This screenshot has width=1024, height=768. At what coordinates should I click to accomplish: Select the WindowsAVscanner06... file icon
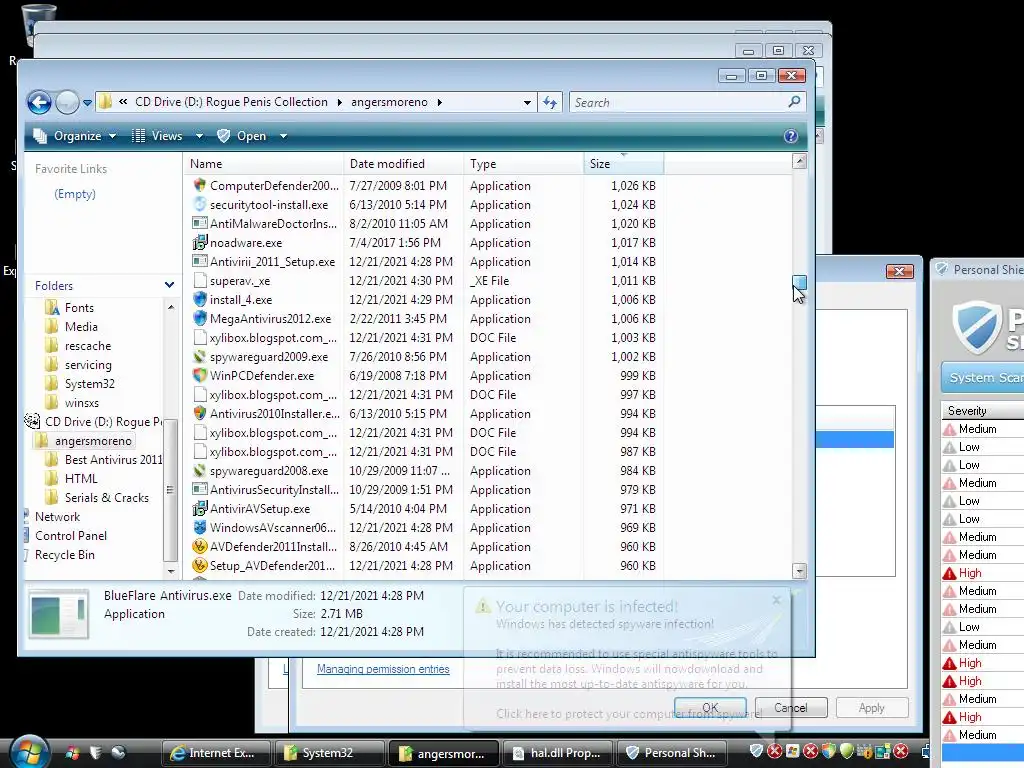[x=200, y=528]
